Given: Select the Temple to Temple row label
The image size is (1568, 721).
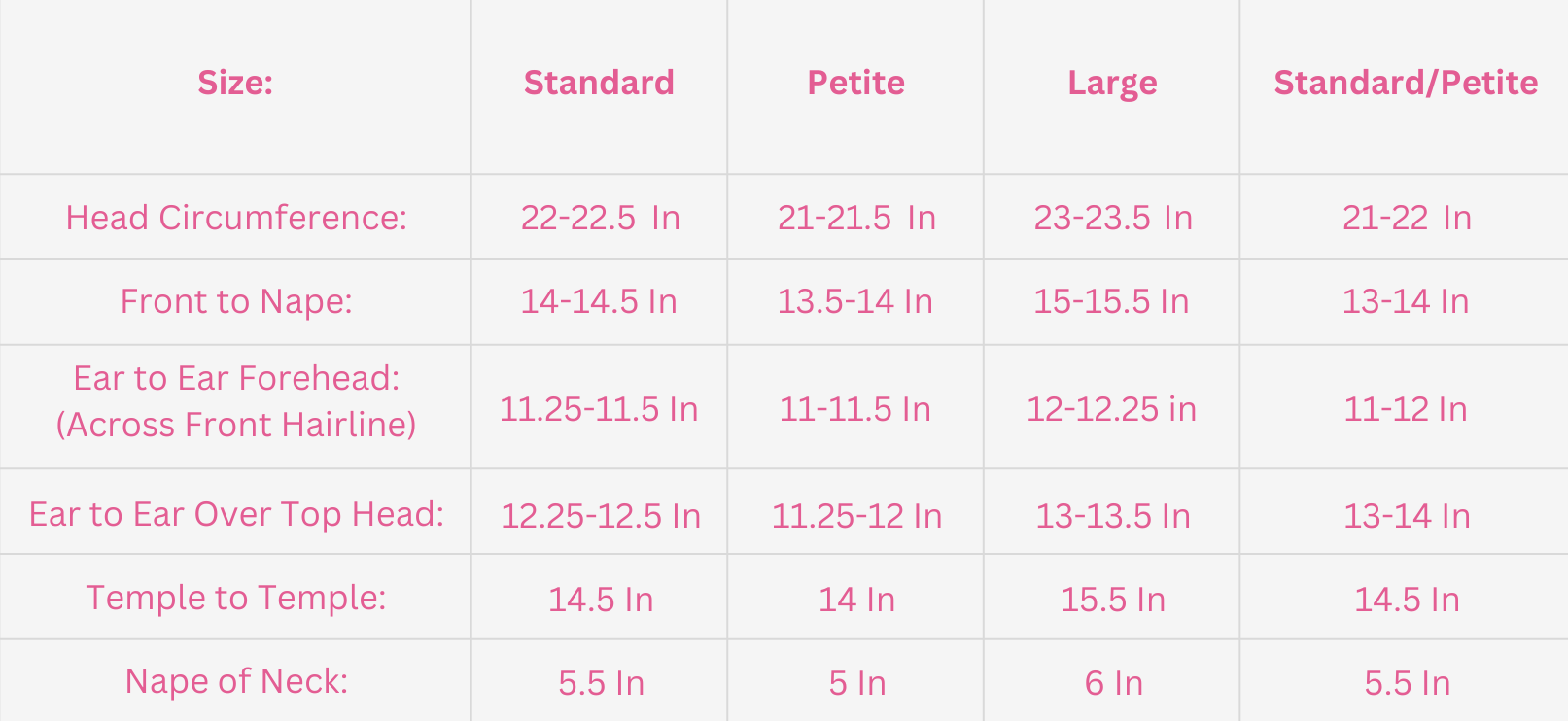Looking at the screenshot, I should [x=236, y=598].
